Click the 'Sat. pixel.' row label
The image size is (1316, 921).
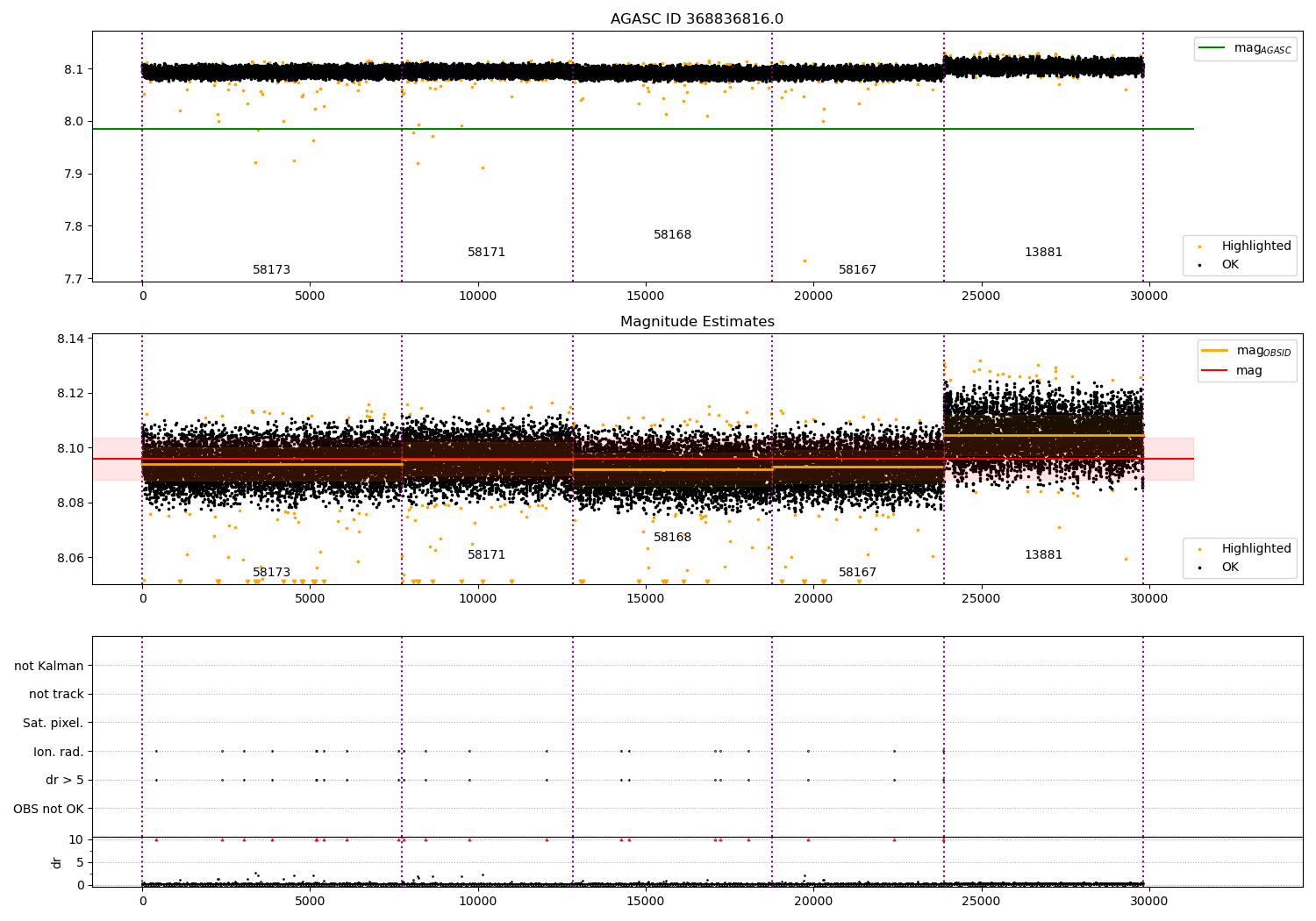(x=54, y=724)
